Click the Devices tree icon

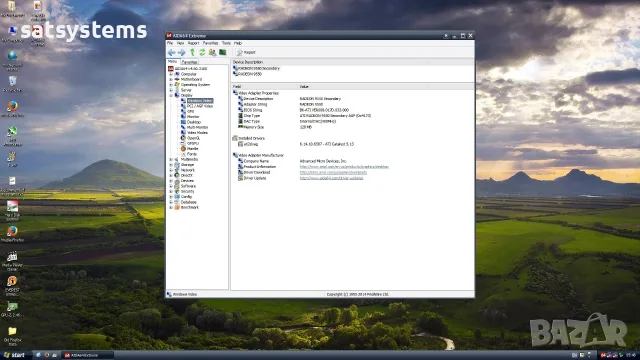[x=177, y=181]
